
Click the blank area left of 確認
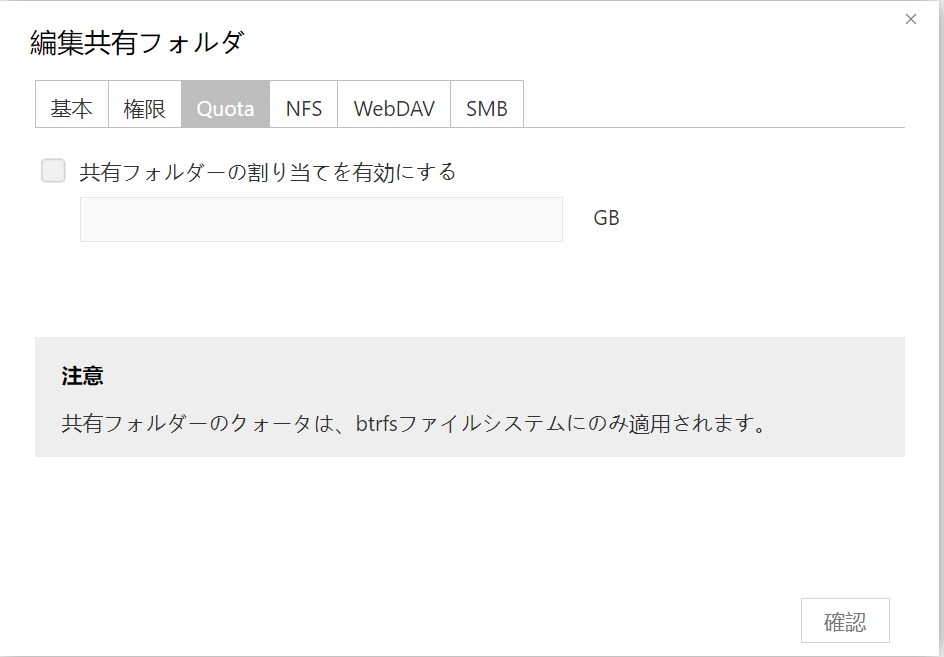tap(500, 620)
